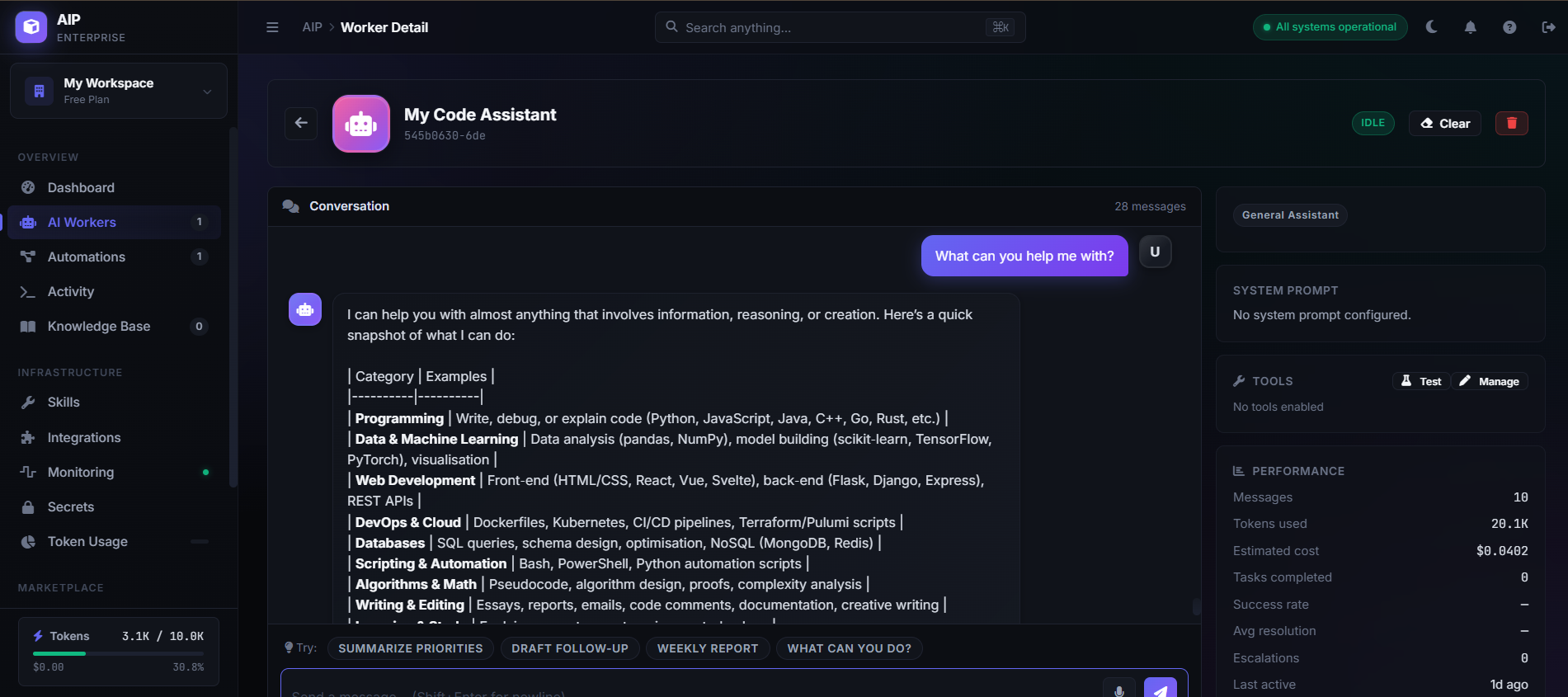Click the worker ID 545b0630-6de
Screen dimensions: 1568x697
tap(445, 135)
